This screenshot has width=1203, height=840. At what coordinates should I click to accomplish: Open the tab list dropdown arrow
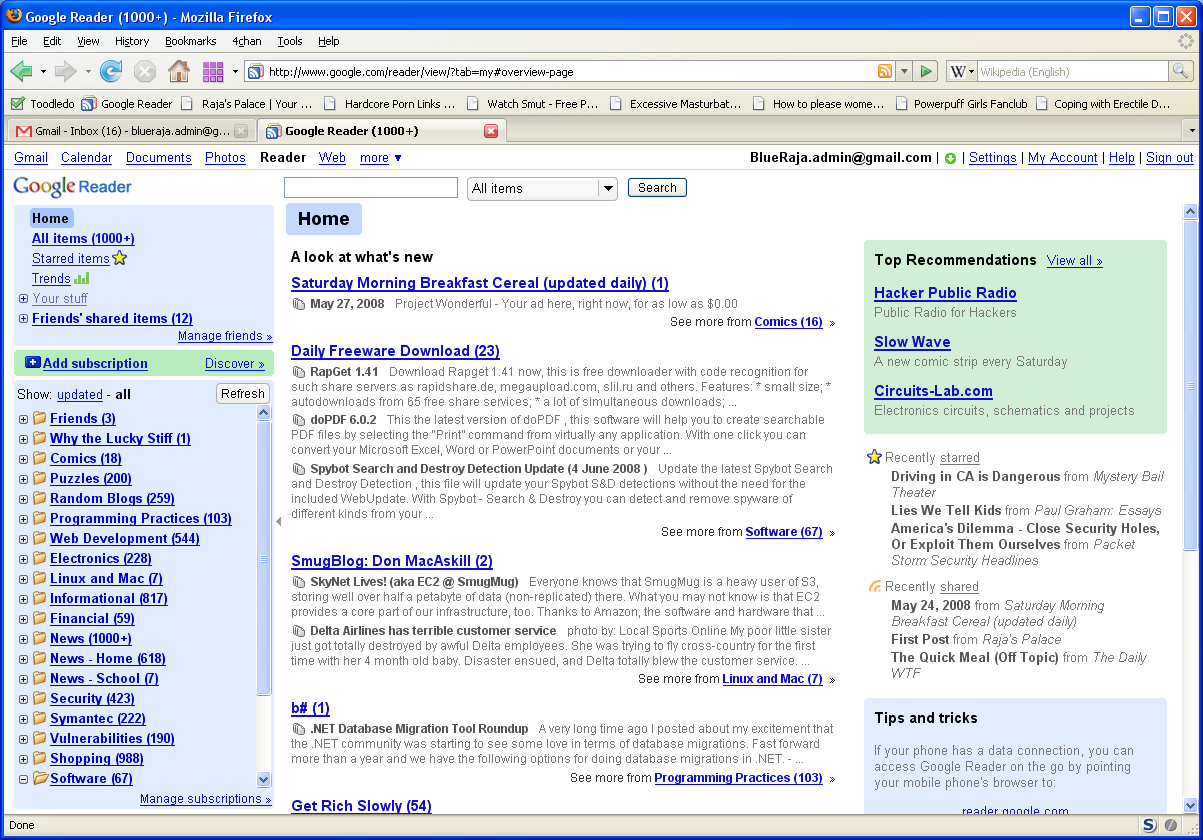click(1190, 131)
